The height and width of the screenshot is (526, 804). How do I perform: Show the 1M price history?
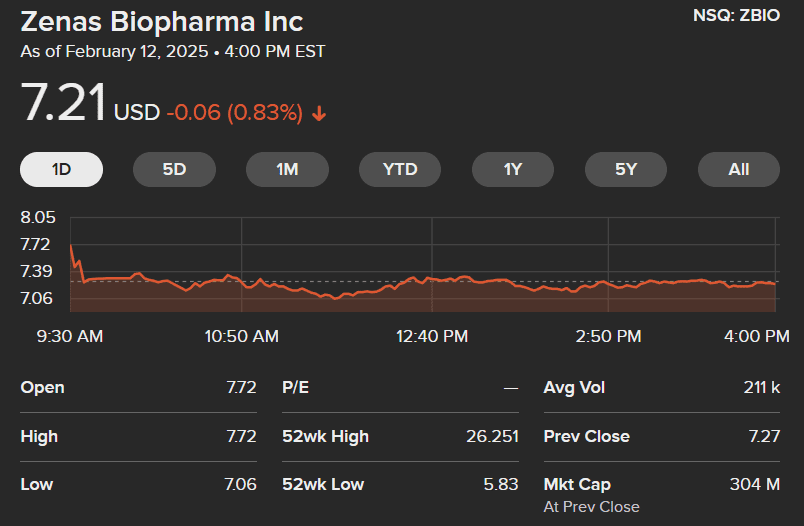pos(287,169)
